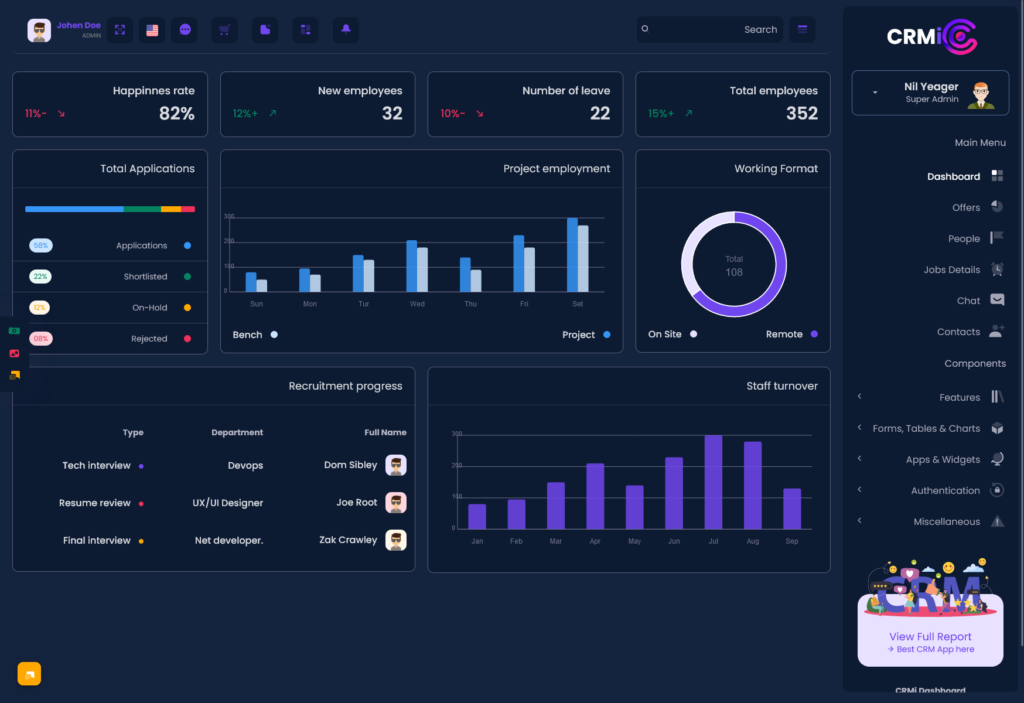Click the UX/UI Designer department cell
Screen dimensions: 1024x703
228,503
